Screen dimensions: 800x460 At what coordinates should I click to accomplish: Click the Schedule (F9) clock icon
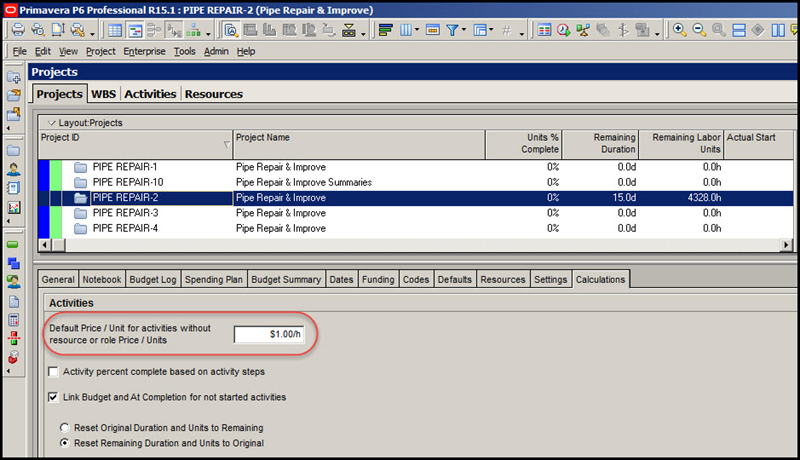564,31
